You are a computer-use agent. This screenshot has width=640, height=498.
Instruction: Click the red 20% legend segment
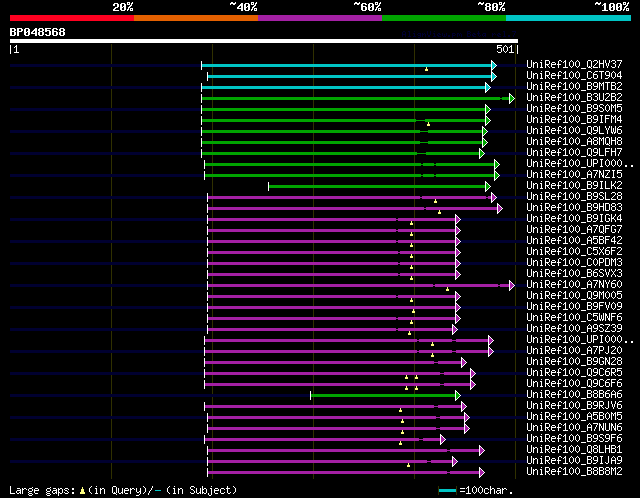click(72, 18)
